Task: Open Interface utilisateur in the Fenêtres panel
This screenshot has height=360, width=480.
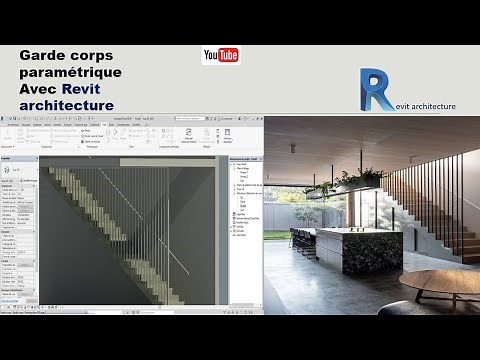Action: (x=227, y=136)
